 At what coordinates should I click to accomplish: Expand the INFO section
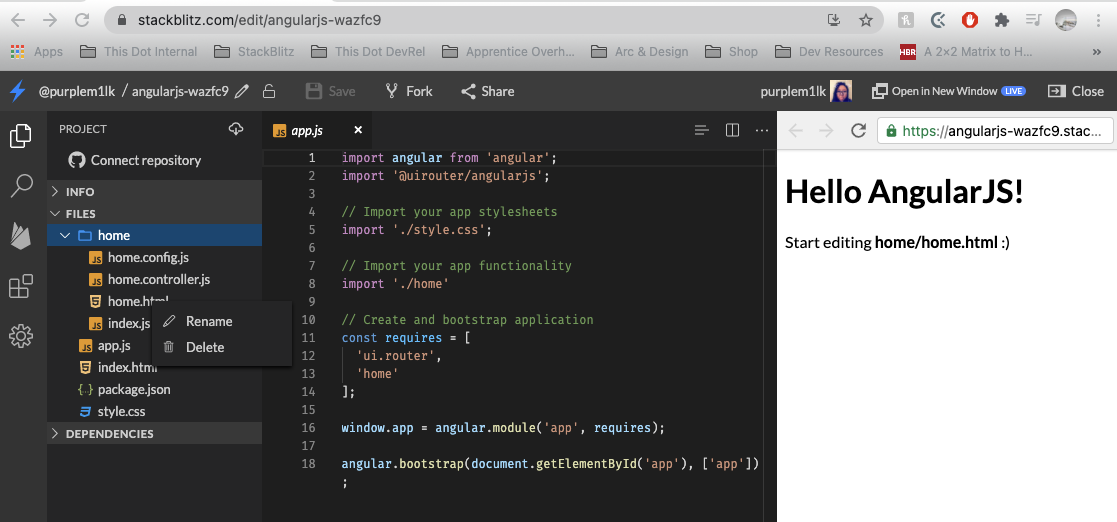coord(155,192)
